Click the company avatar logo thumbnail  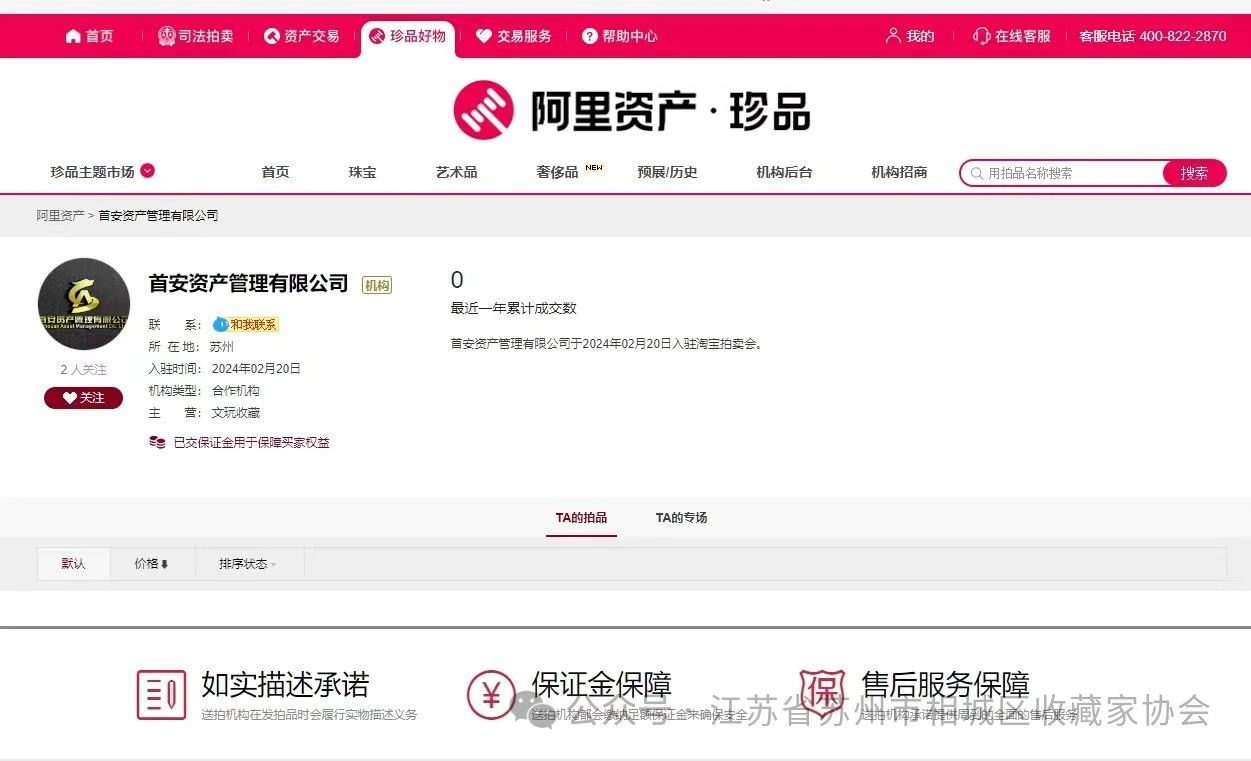point(84,304)
